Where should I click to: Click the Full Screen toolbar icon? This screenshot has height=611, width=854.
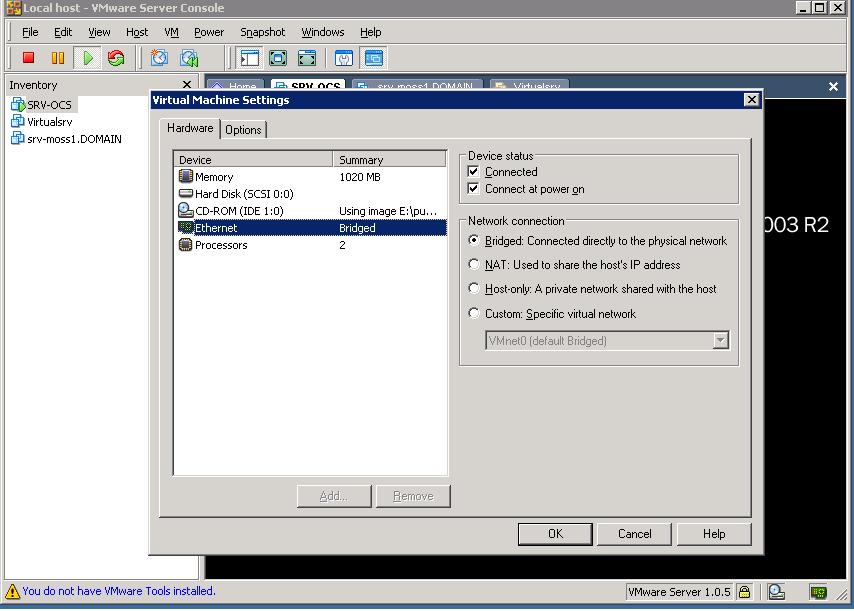278,58
